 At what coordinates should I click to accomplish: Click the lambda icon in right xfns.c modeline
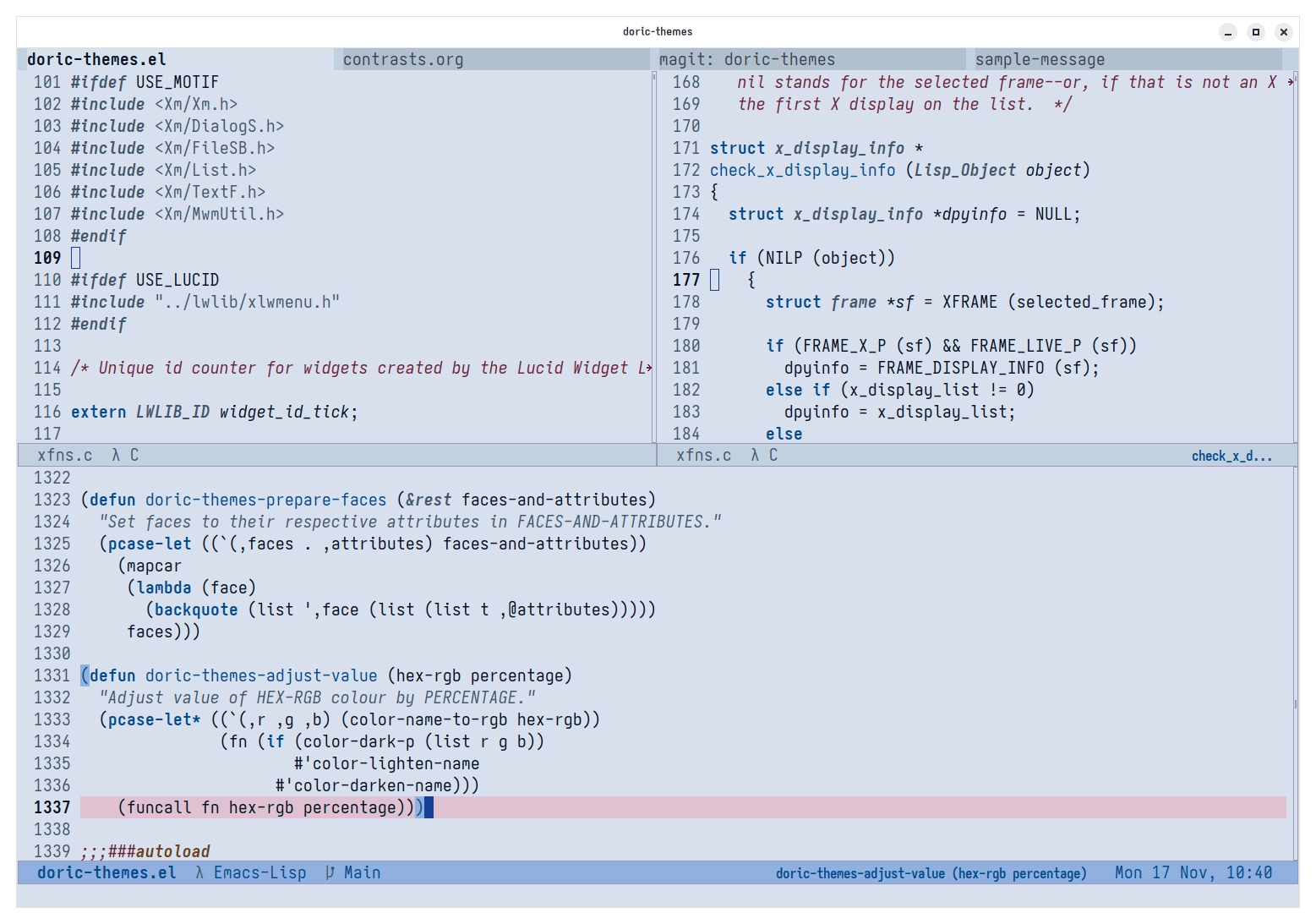coord(755,455)
